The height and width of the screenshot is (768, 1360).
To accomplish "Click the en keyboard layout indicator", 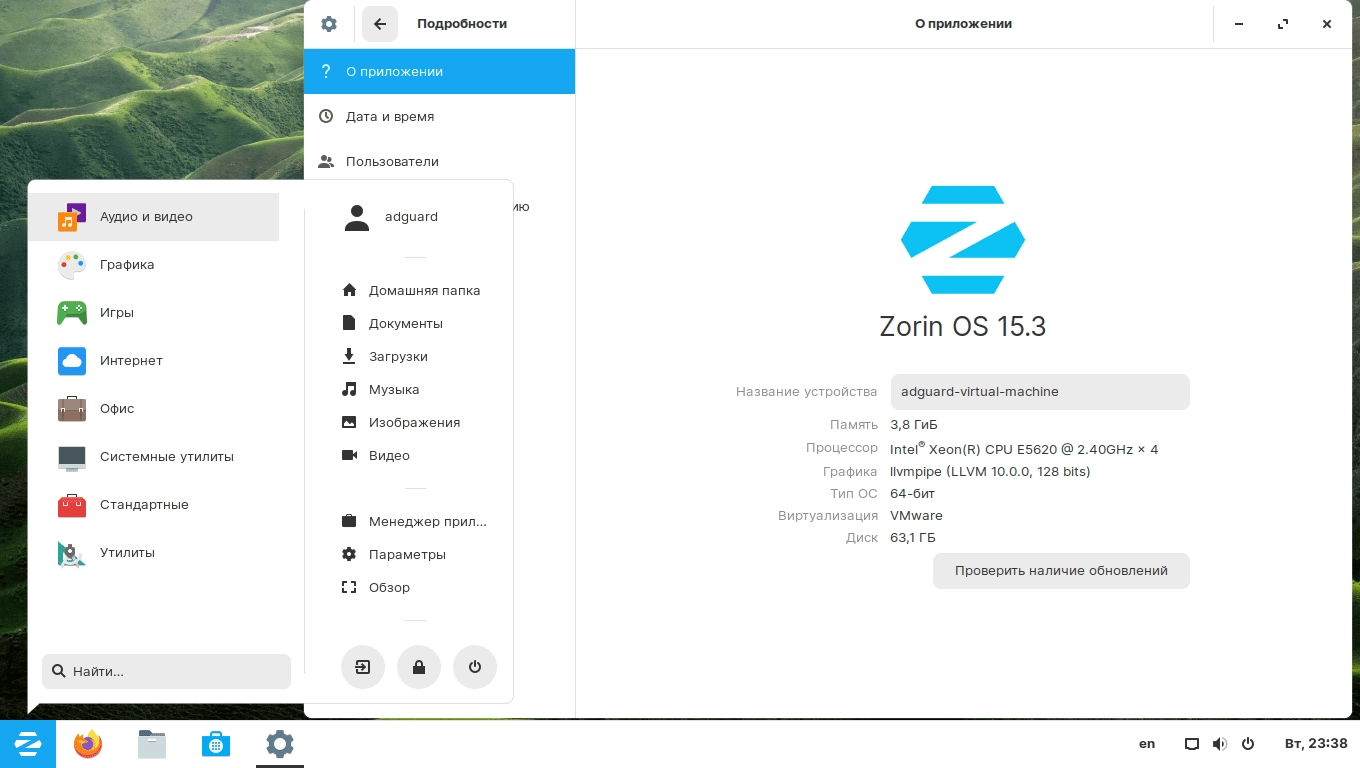I will point(1147,744).
